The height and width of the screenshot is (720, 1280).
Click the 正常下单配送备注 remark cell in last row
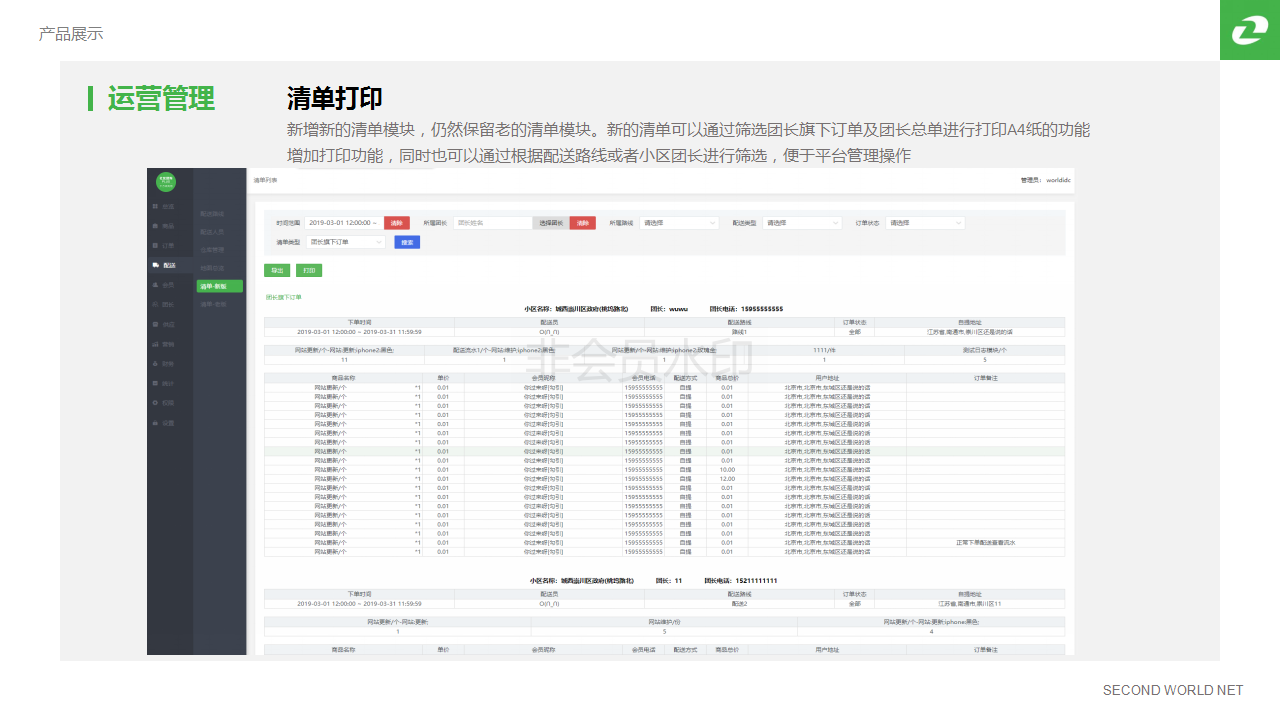pyautogui.click(x=986, y=542)
